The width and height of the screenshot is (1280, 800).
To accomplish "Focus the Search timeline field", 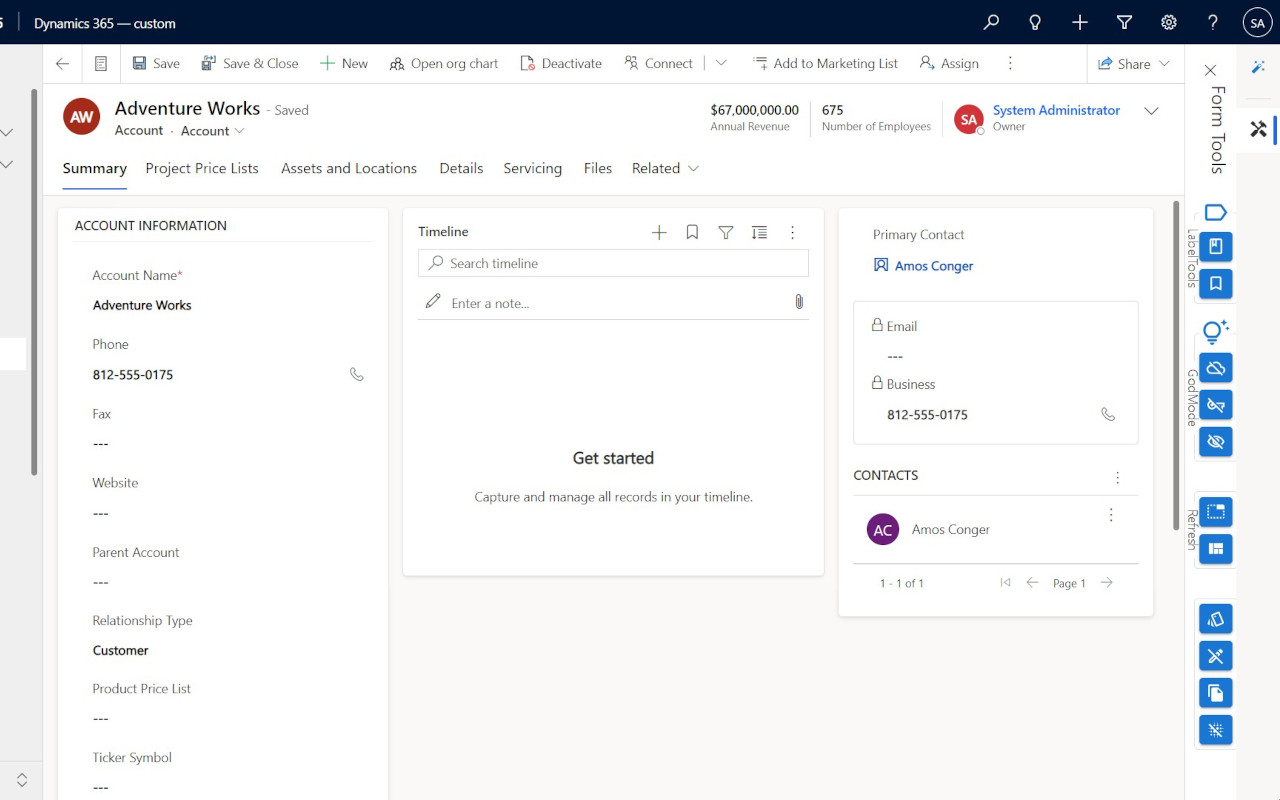I will 613,263.
